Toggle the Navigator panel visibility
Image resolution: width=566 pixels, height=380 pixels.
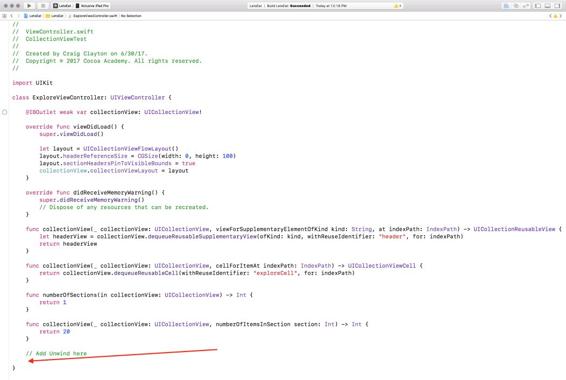[x=538, y=6]
